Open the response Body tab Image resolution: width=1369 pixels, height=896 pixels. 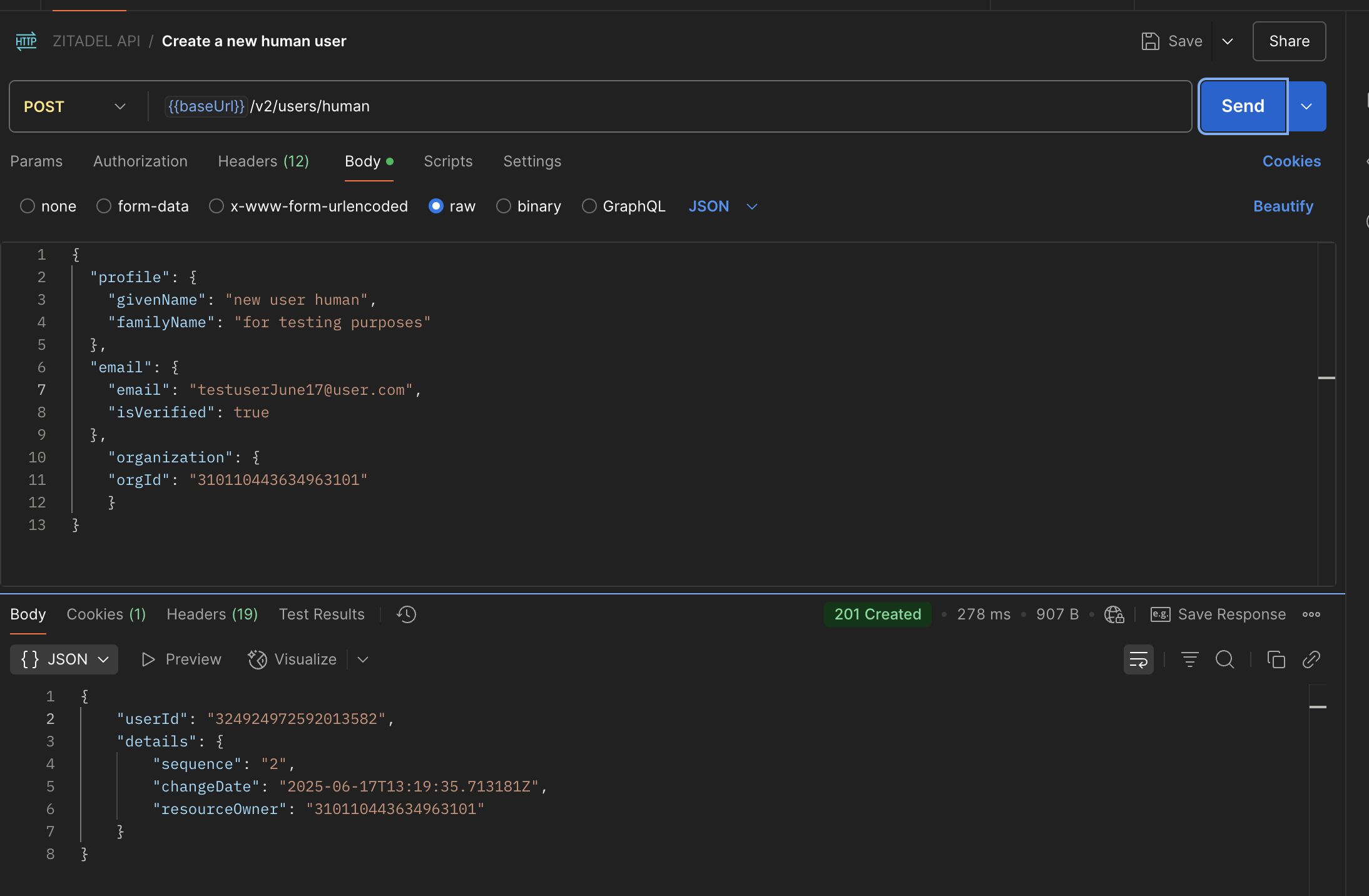point(28,614)
